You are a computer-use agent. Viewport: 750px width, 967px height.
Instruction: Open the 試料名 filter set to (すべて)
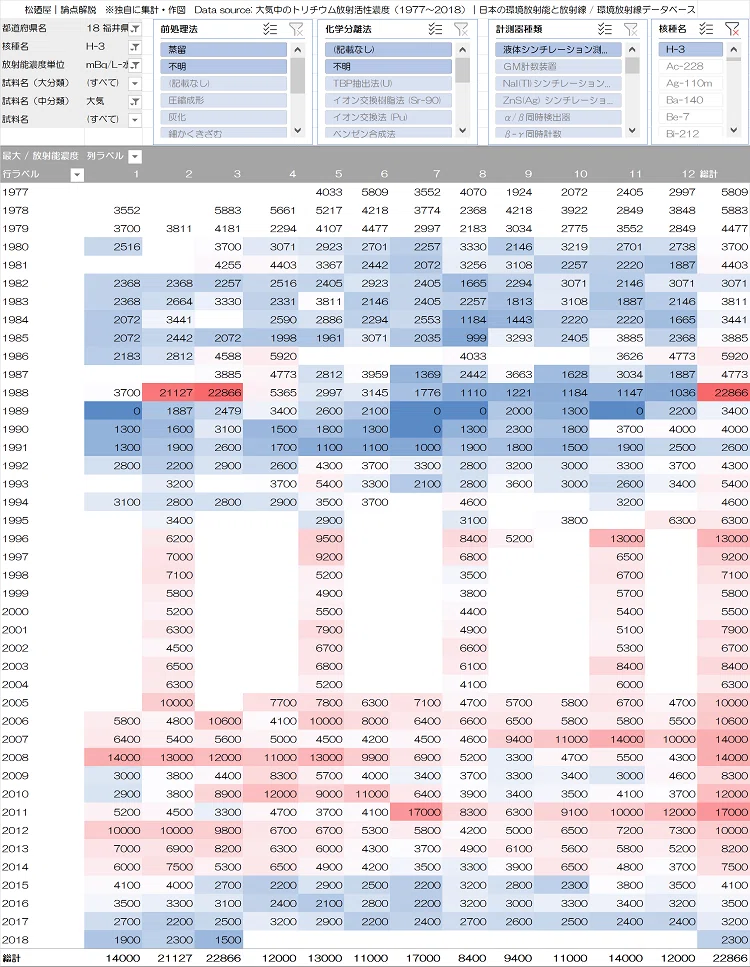(136, 120)
